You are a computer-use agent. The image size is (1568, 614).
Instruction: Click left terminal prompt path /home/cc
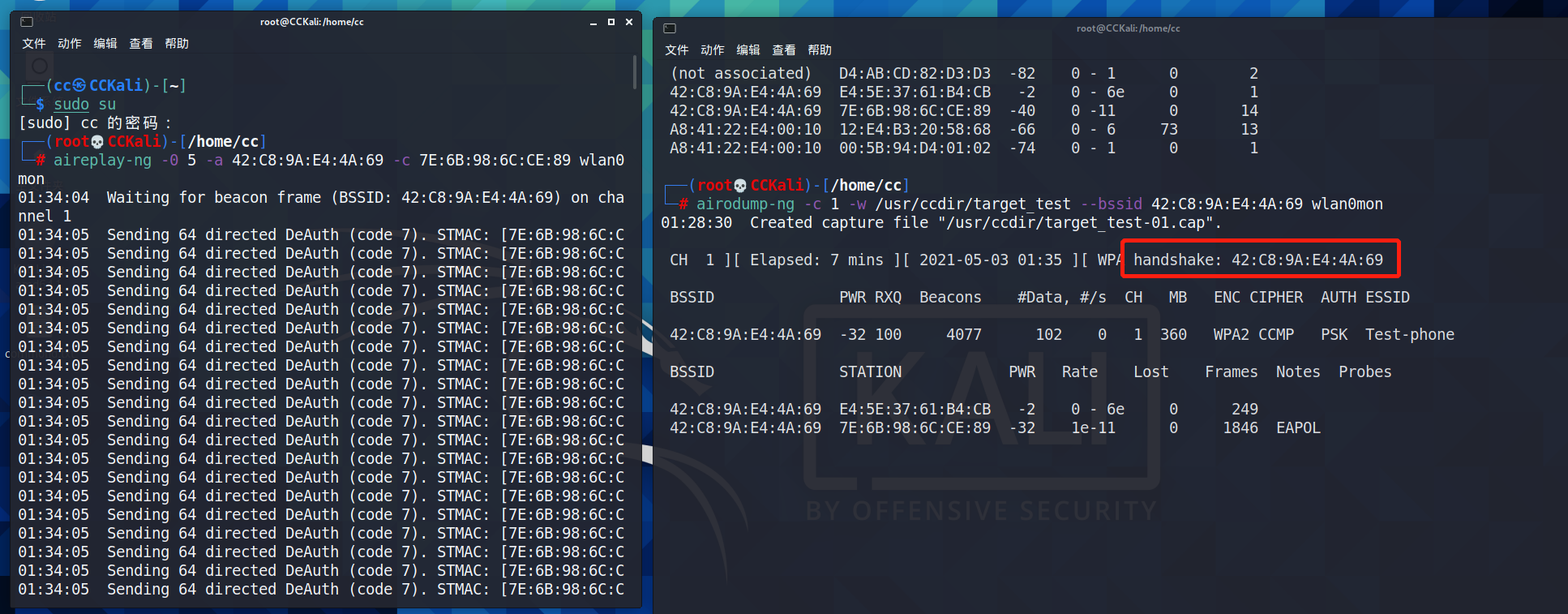tap(223, 141)
